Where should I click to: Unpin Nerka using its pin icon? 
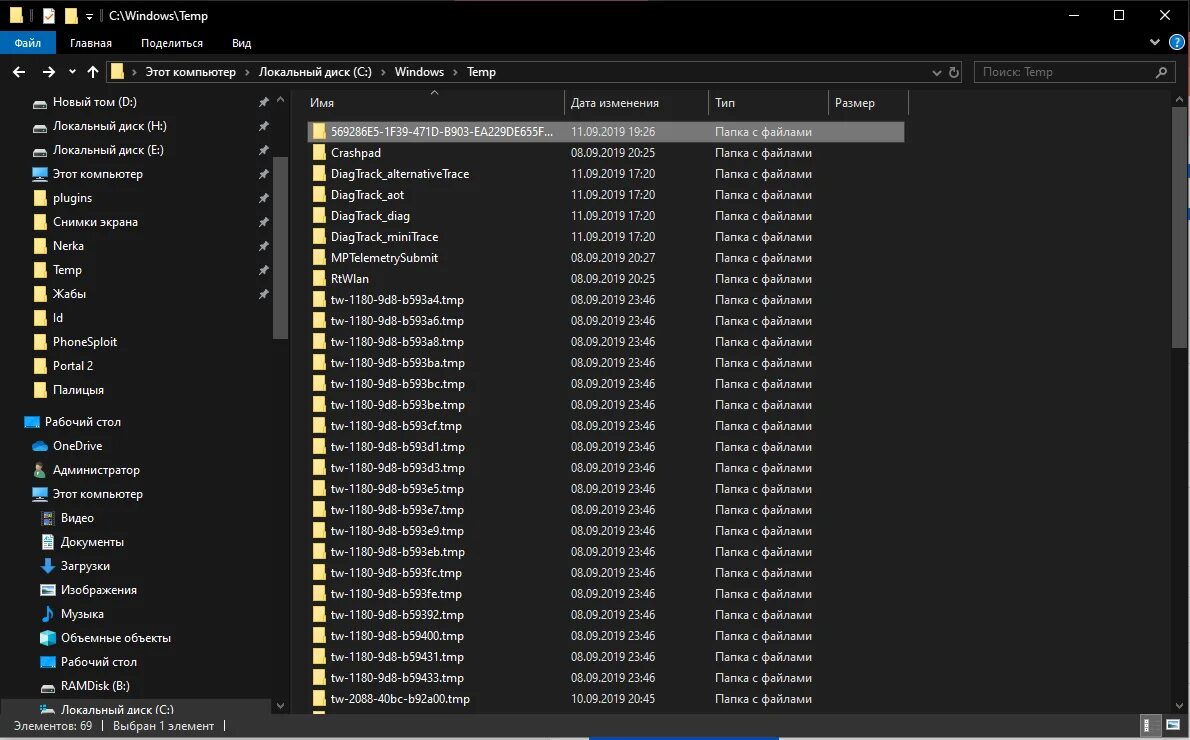pyautogui.click(x=263, y=246)
